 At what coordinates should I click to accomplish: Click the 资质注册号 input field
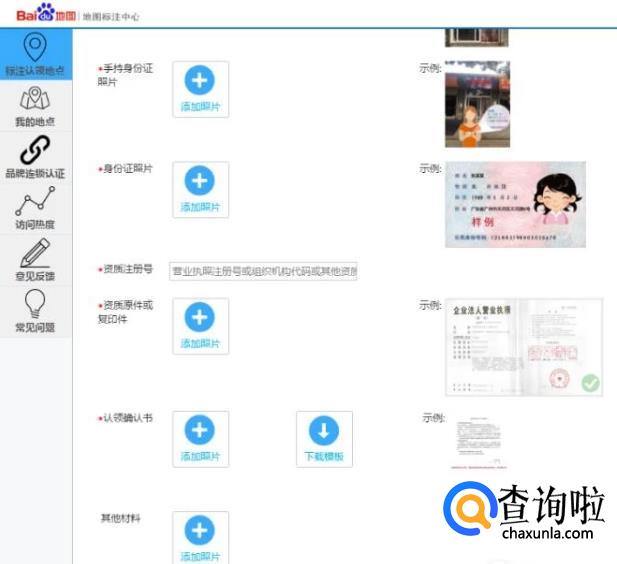pyautogui.click(x=264, y=271)
